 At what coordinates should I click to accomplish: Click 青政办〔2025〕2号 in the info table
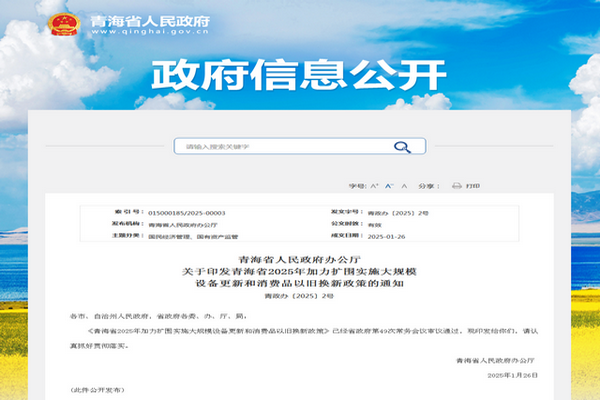[396, 213]
